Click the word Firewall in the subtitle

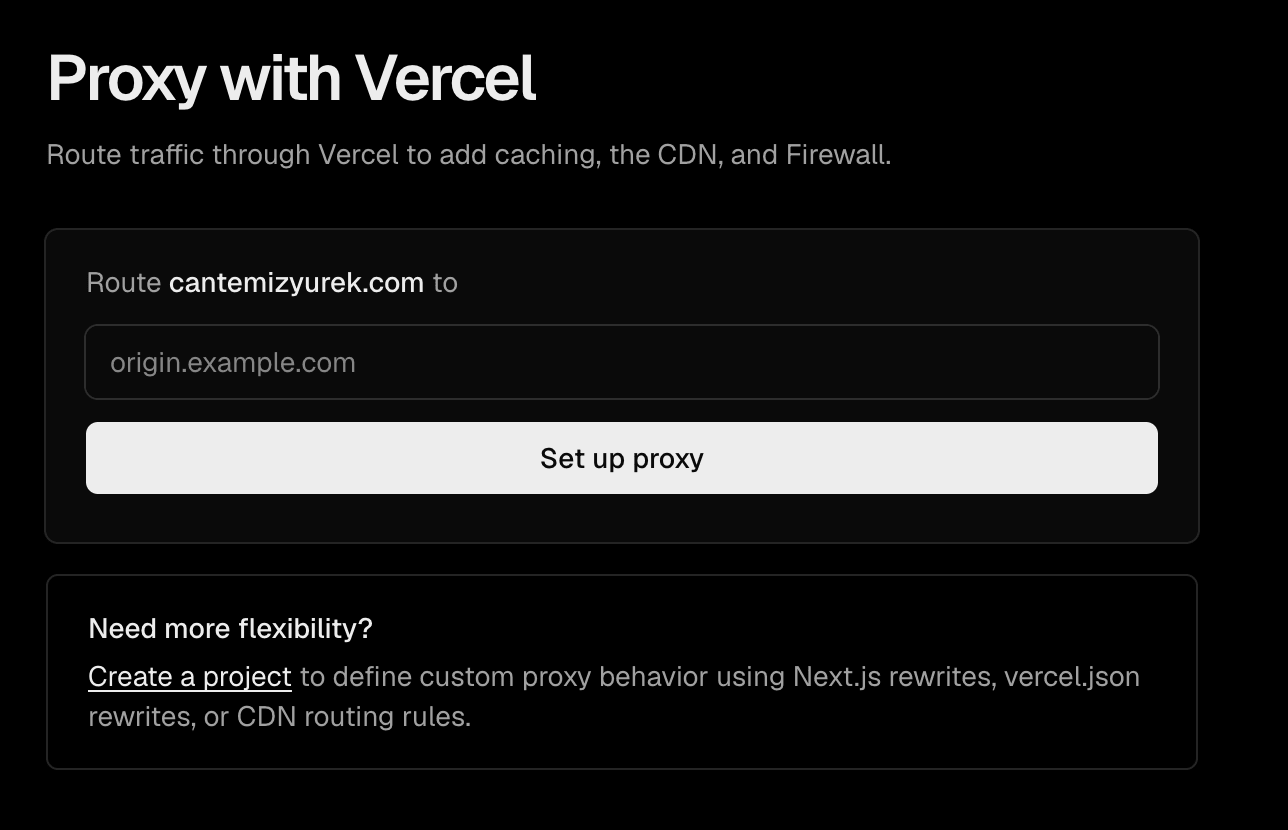tap(838, 156)
